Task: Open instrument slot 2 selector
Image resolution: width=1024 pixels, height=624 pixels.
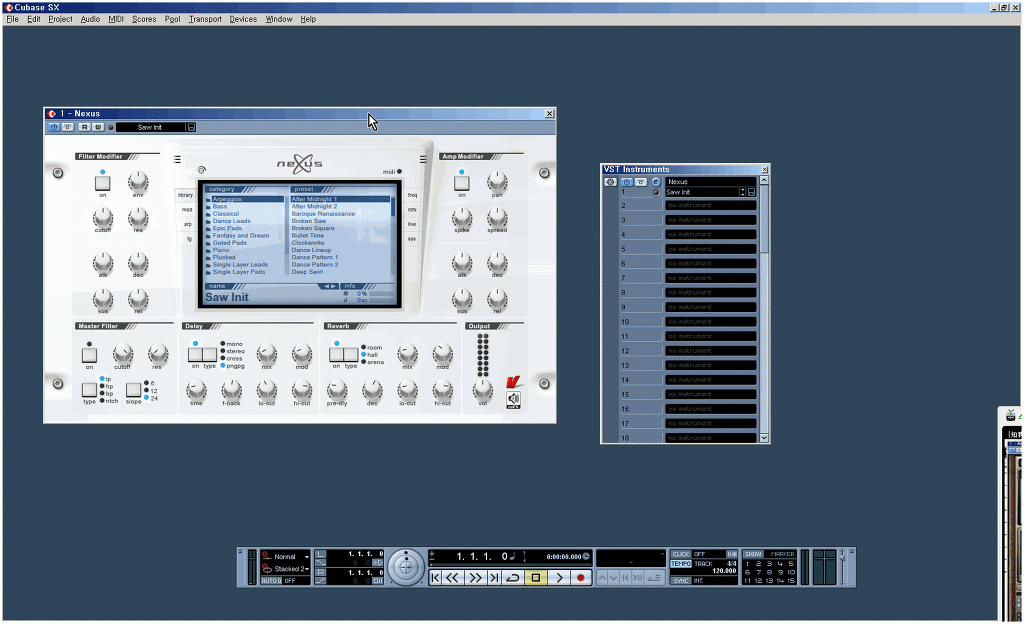Action: coord(711,206)
